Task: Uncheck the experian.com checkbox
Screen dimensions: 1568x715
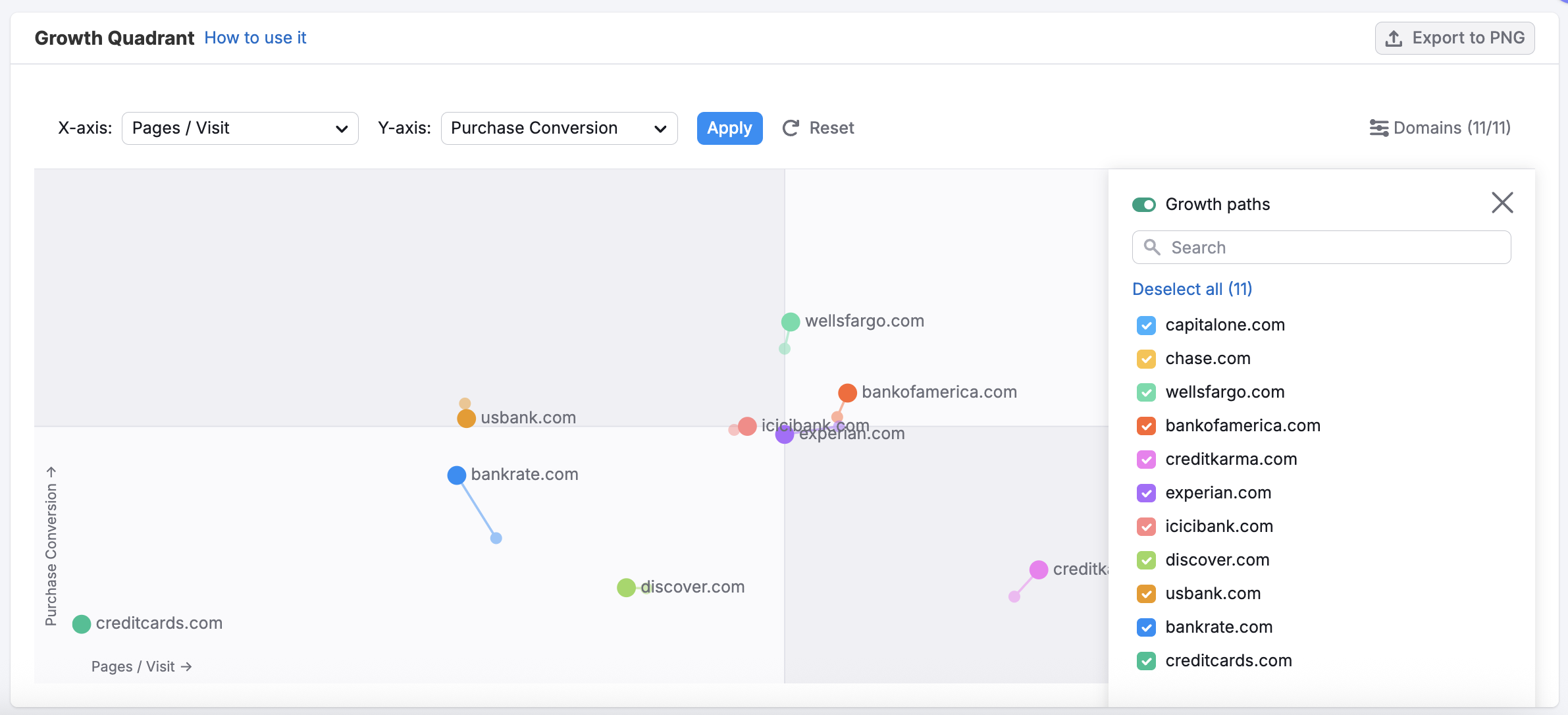Action: [x=1146, y=493]
